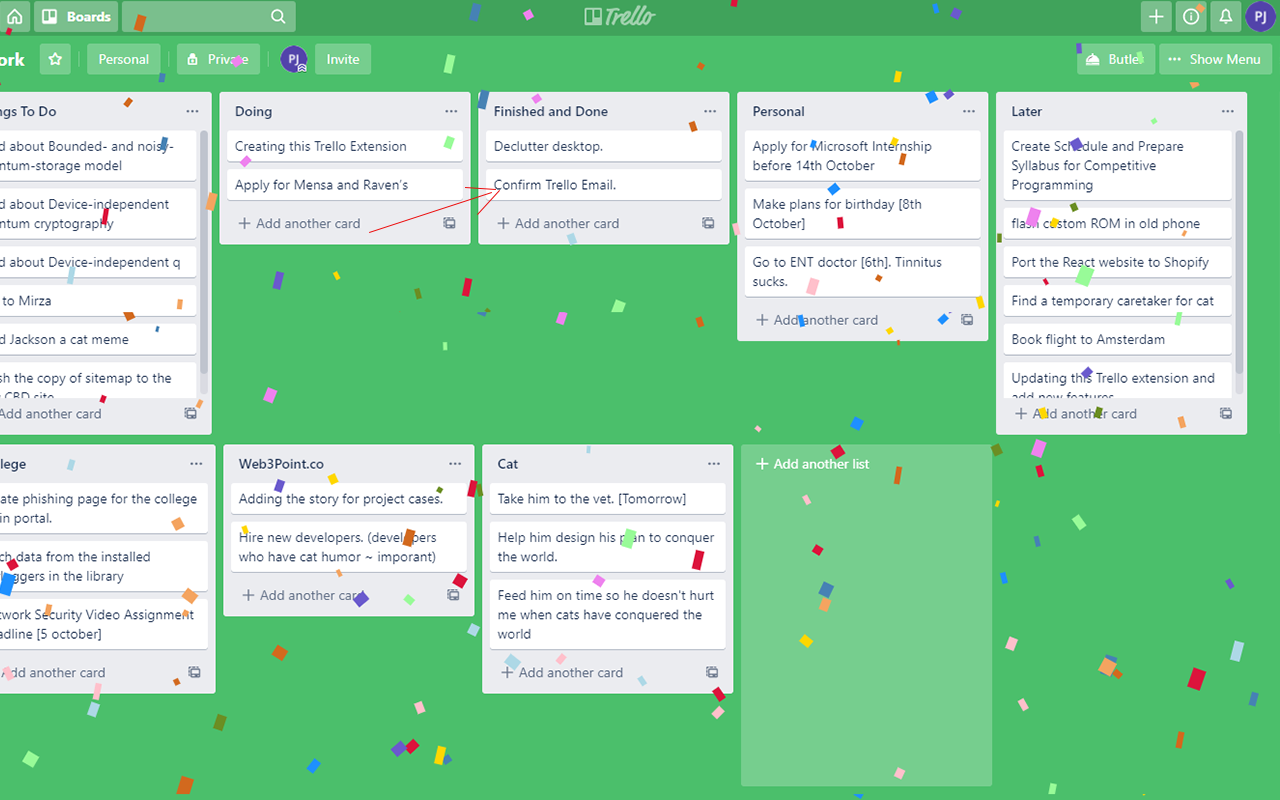Open list actions menu for Web3Point.co
This screenshot has width=1280, height=800.
click(x=455, y=463)
